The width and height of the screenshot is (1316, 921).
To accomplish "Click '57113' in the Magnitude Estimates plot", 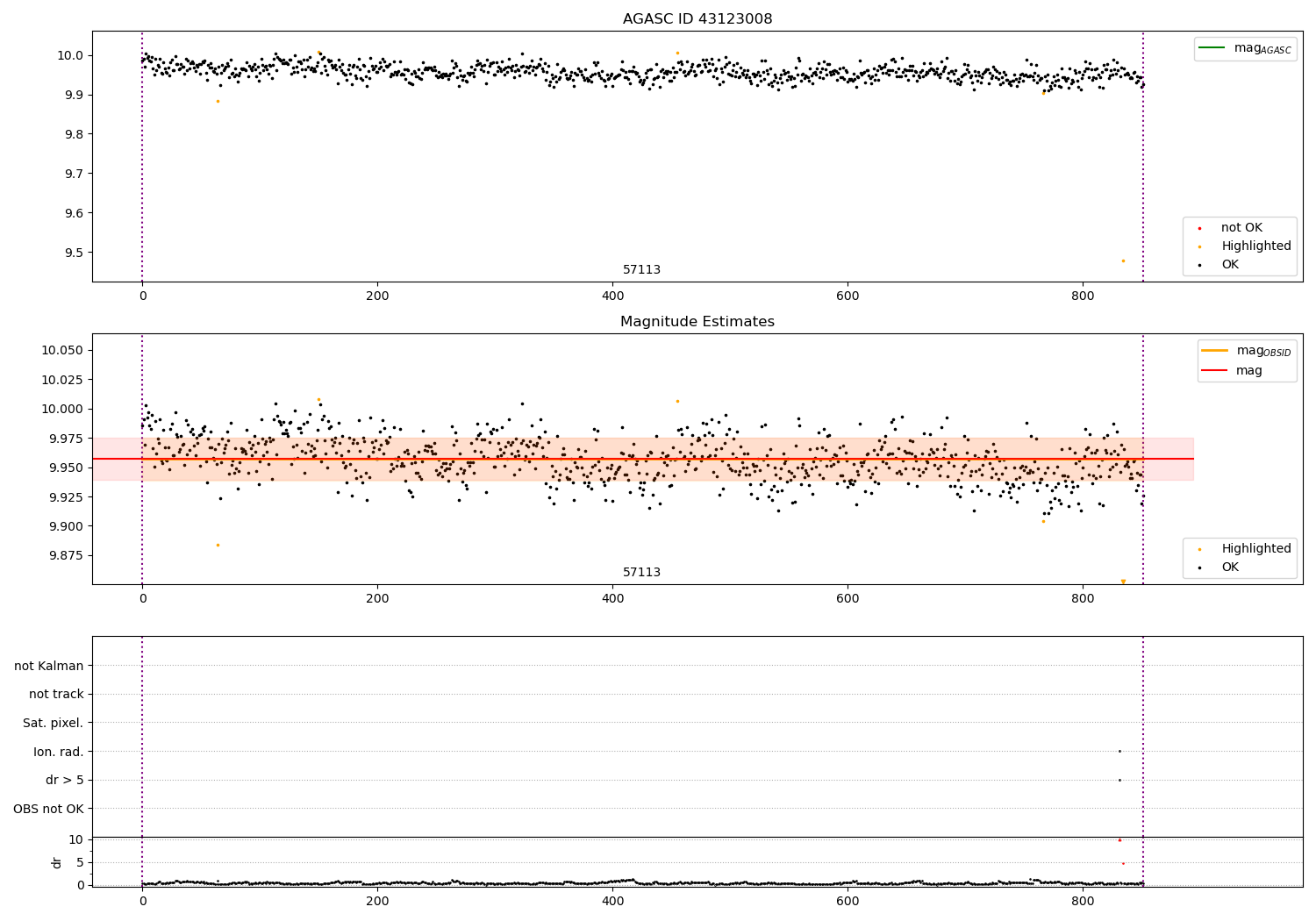I will coord(642,573).
